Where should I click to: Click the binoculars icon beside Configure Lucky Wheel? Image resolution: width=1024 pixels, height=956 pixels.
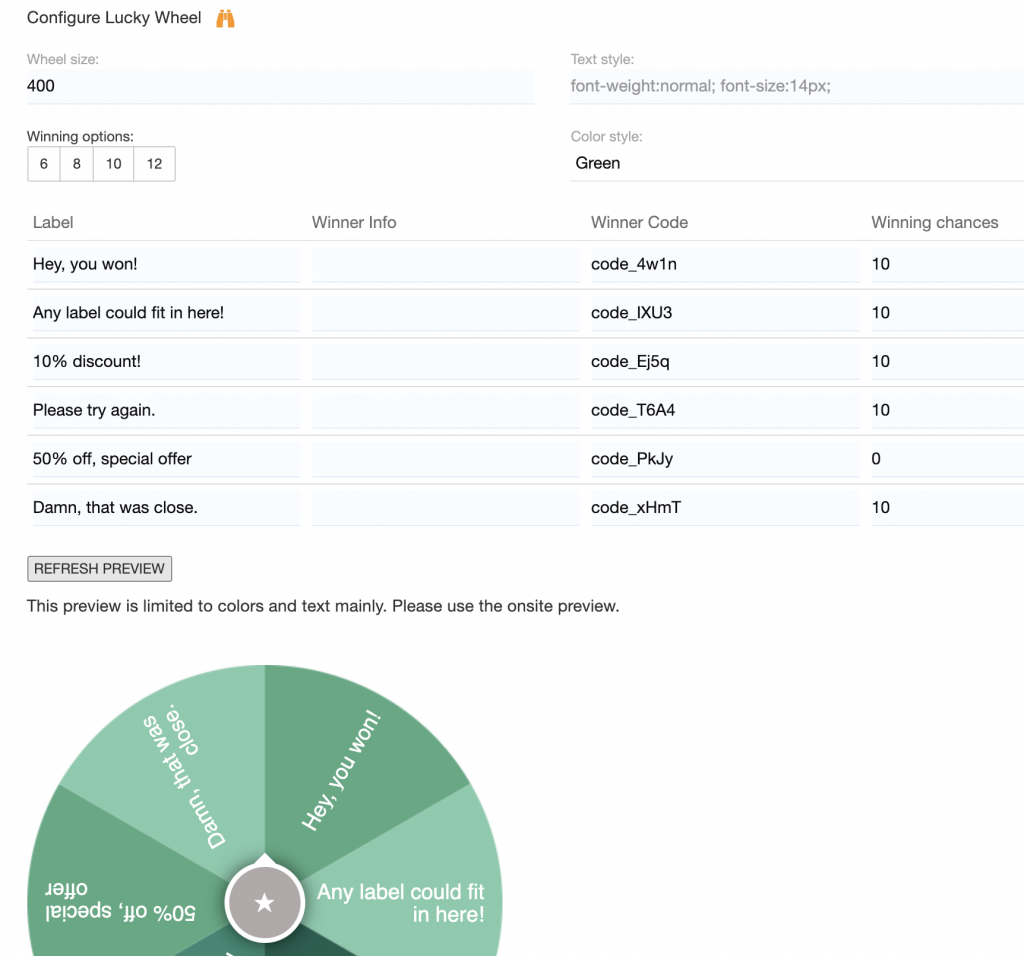[225, 18]
